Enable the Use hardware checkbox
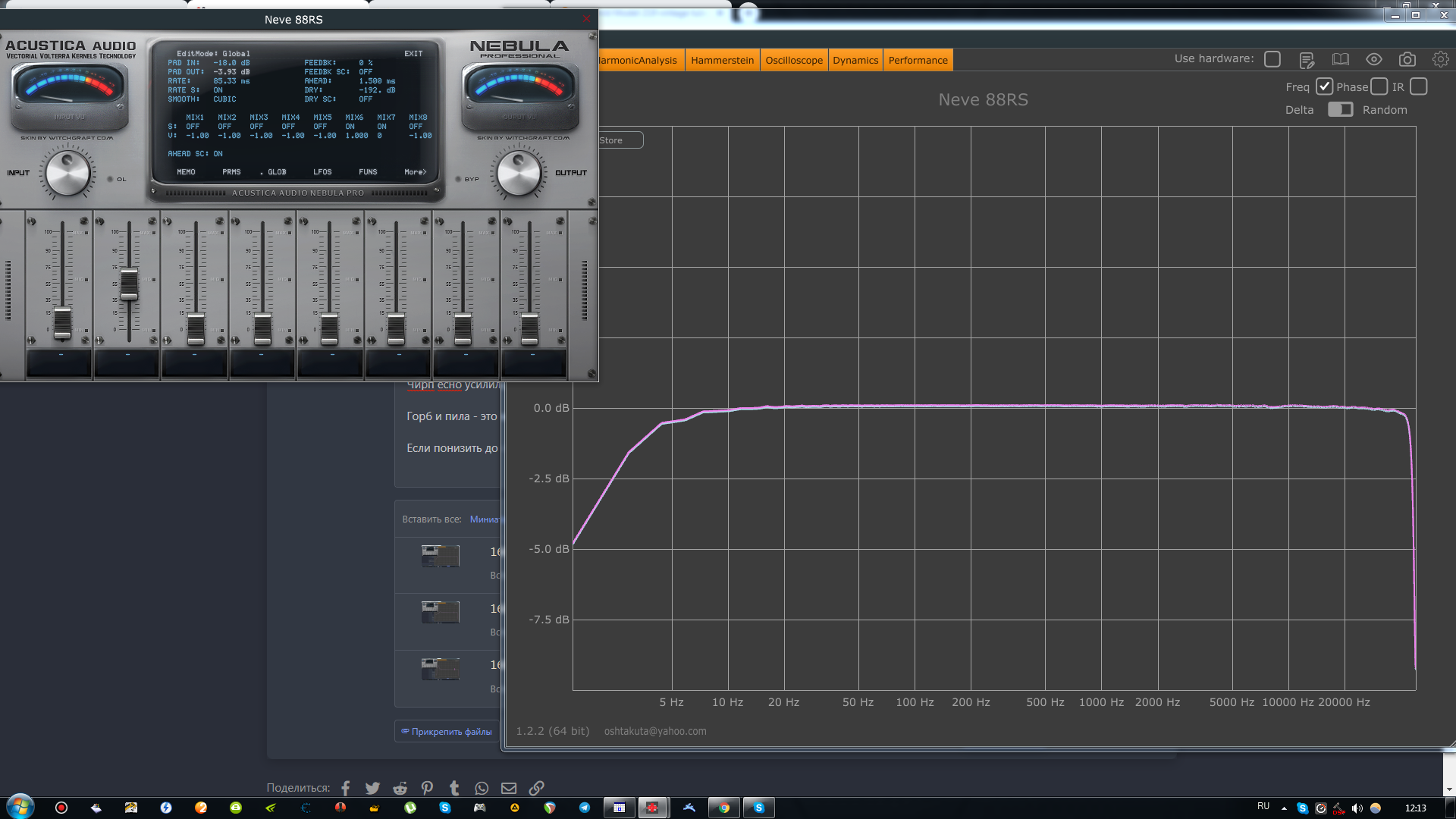1456x819 pixels. coord(1272,59)
